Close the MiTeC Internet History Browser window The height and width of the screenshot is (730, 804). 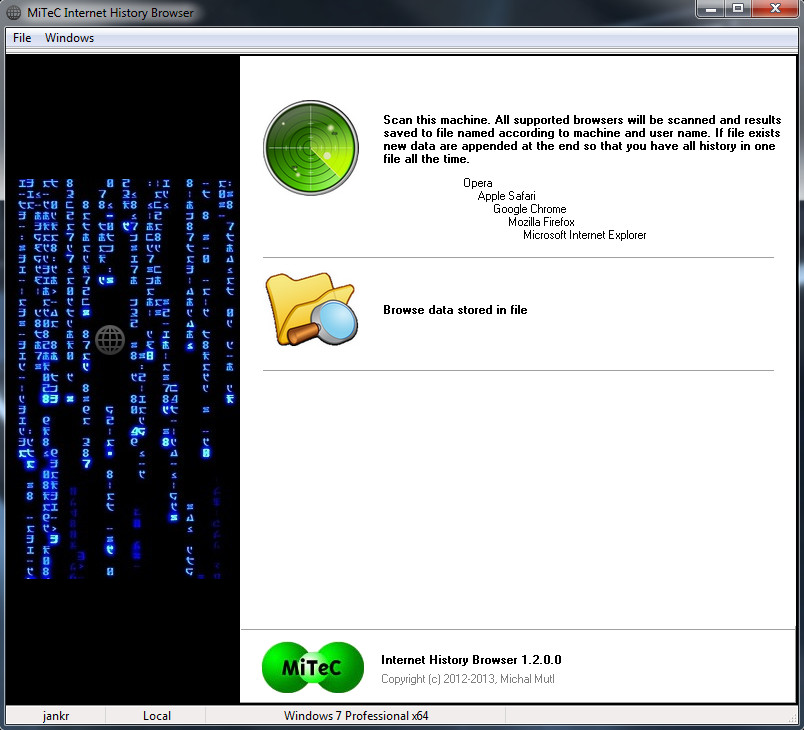tap(775, 9)
